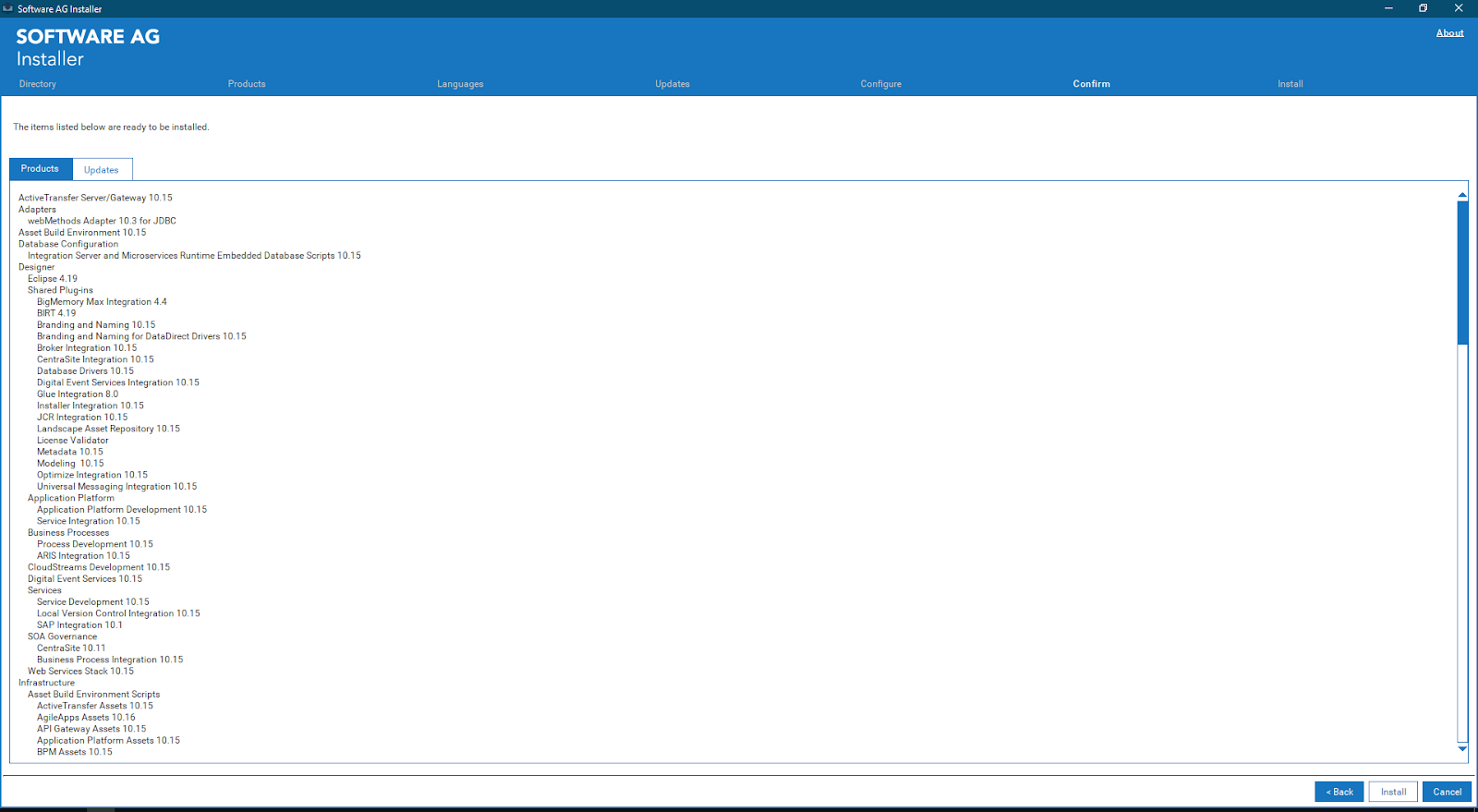1478x812 pixels.
Task: Select API Gateway Assets 10.15
Action: 91,729
